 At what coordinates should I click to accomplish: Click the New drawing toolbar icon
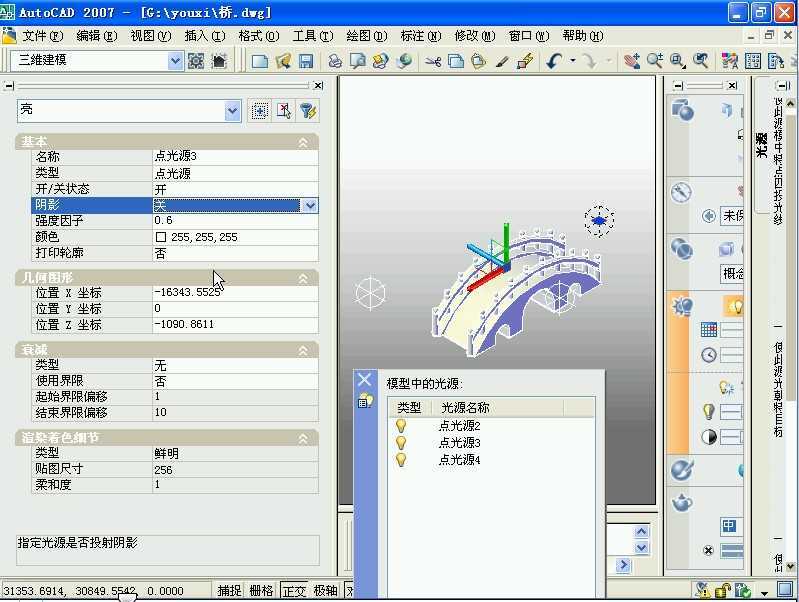pyautogui.click(x=259, y=61)
